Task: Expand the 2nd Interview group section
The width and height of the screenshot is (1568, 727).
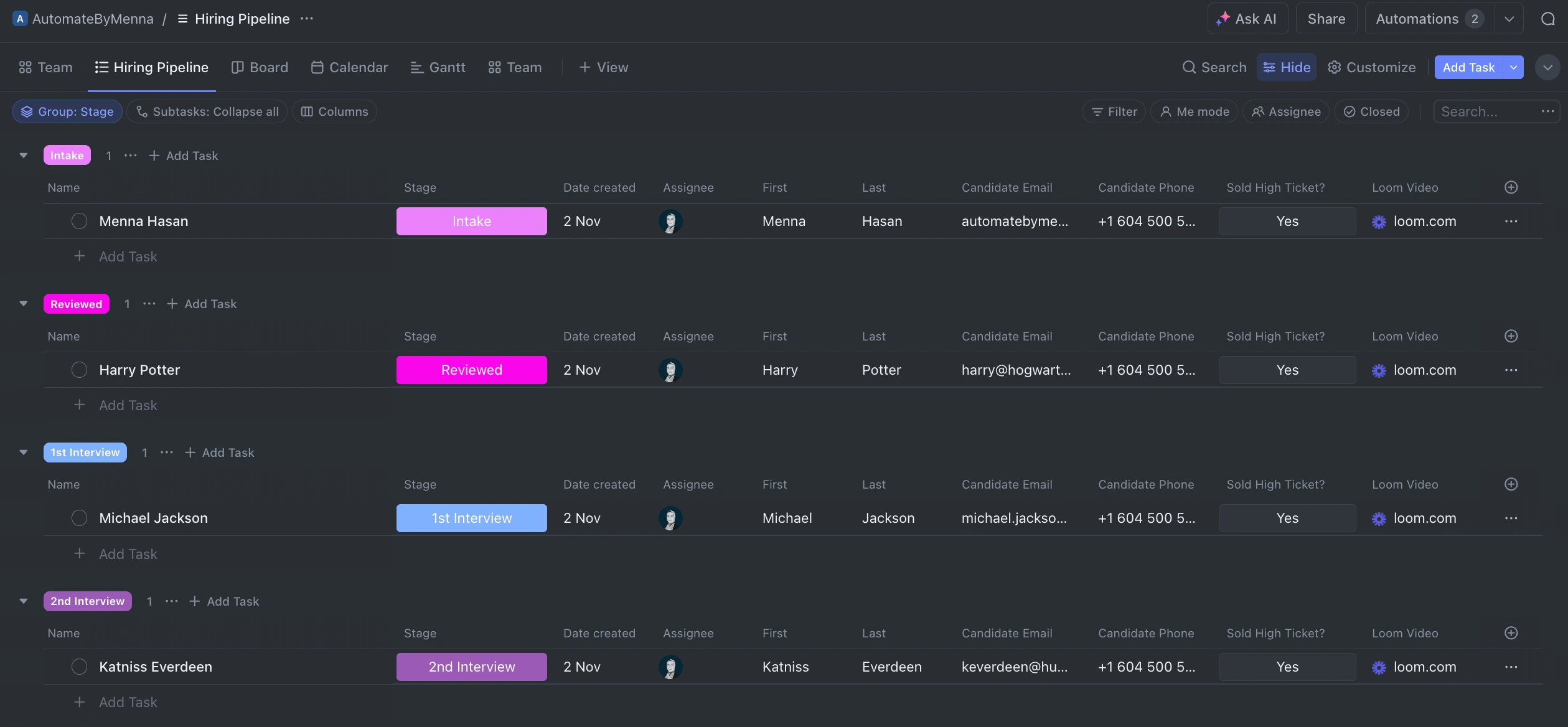Action: coord(22,601)
